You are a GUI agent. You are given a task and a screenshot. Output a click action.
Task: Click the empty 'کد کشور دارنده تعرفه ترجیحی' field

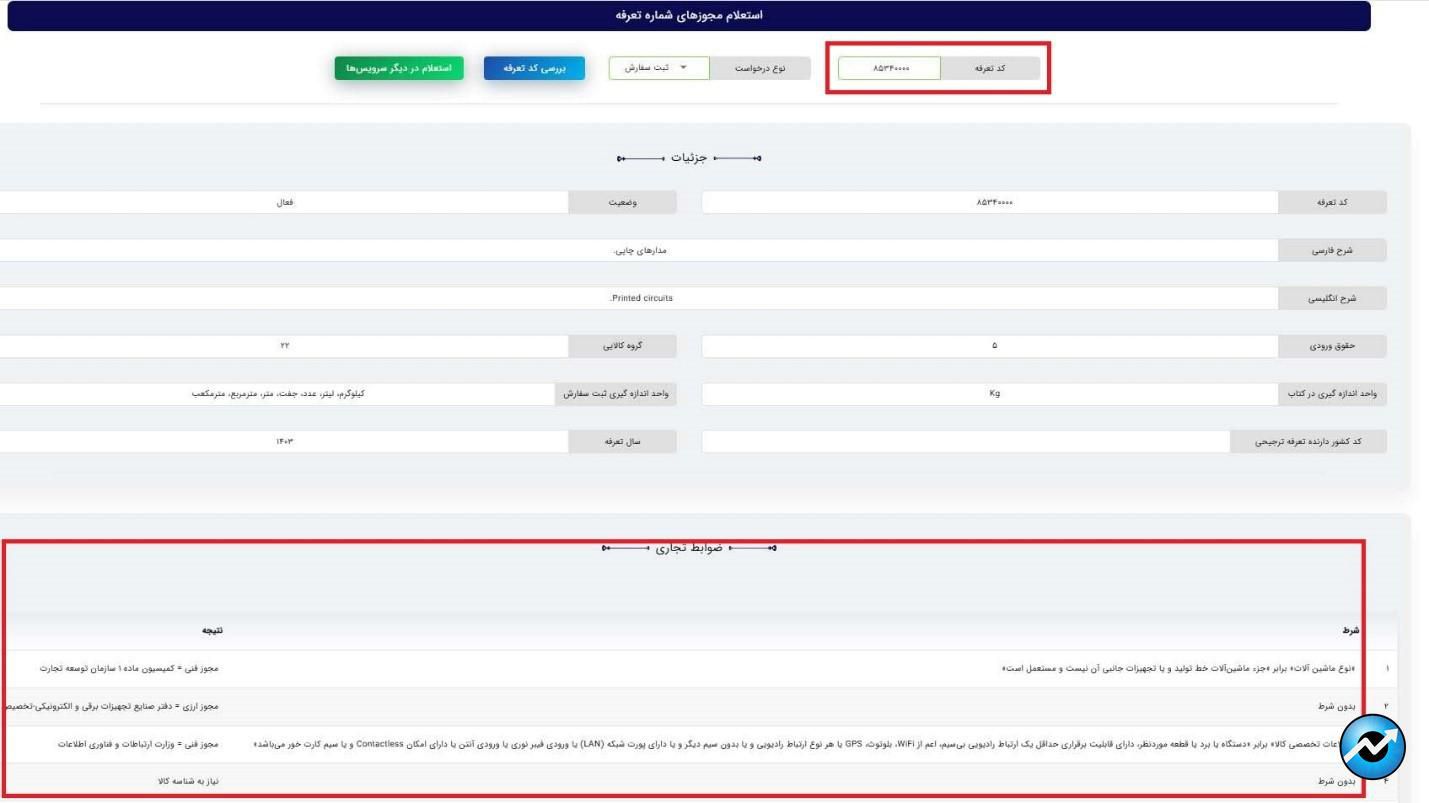click(x=966, y=442)
